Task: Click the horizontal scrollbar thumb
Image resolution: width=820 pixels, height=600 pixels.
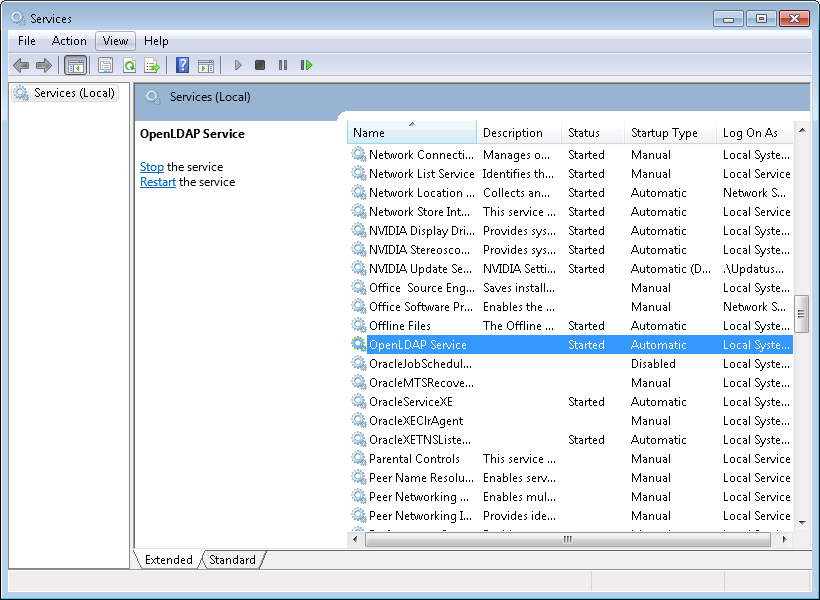Action: click(x=568, y=539)
